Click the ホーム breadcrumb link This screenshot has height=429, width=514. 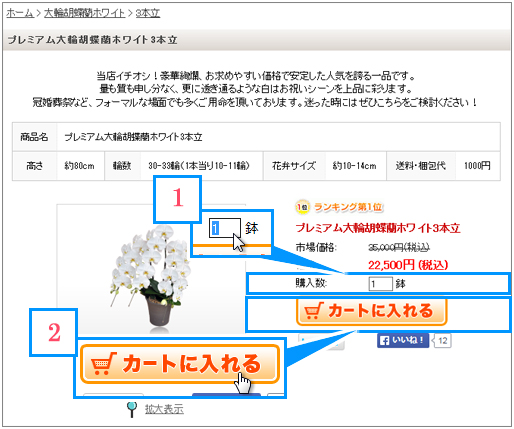20,13
